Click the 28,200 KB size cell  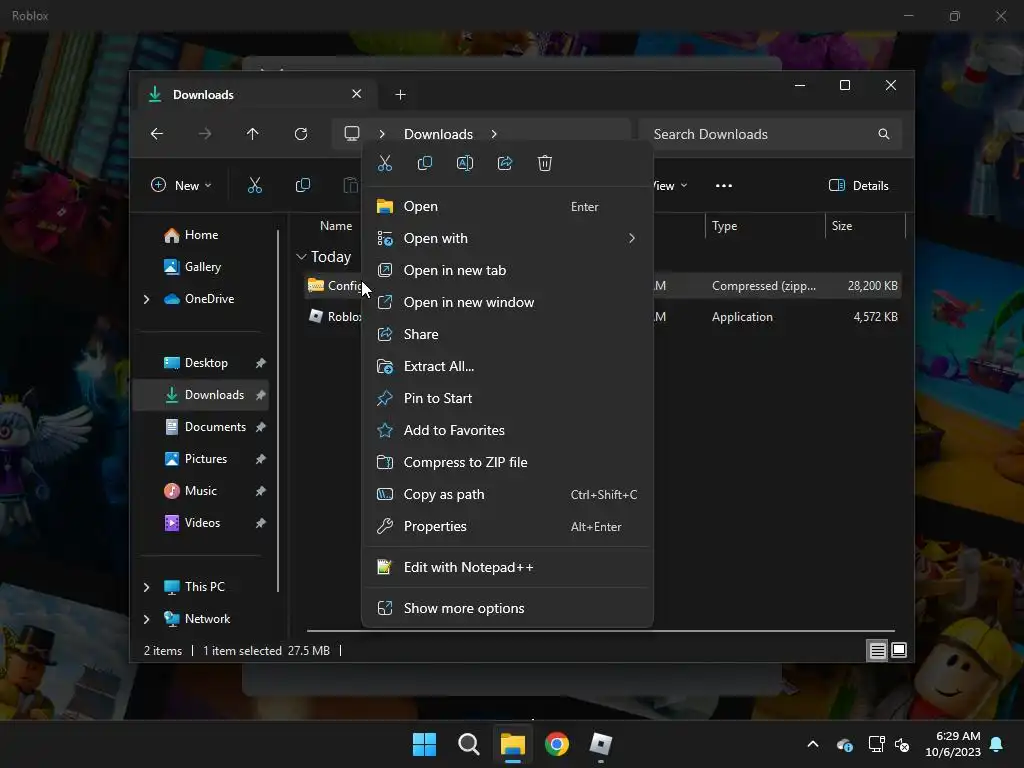(872, 286)
